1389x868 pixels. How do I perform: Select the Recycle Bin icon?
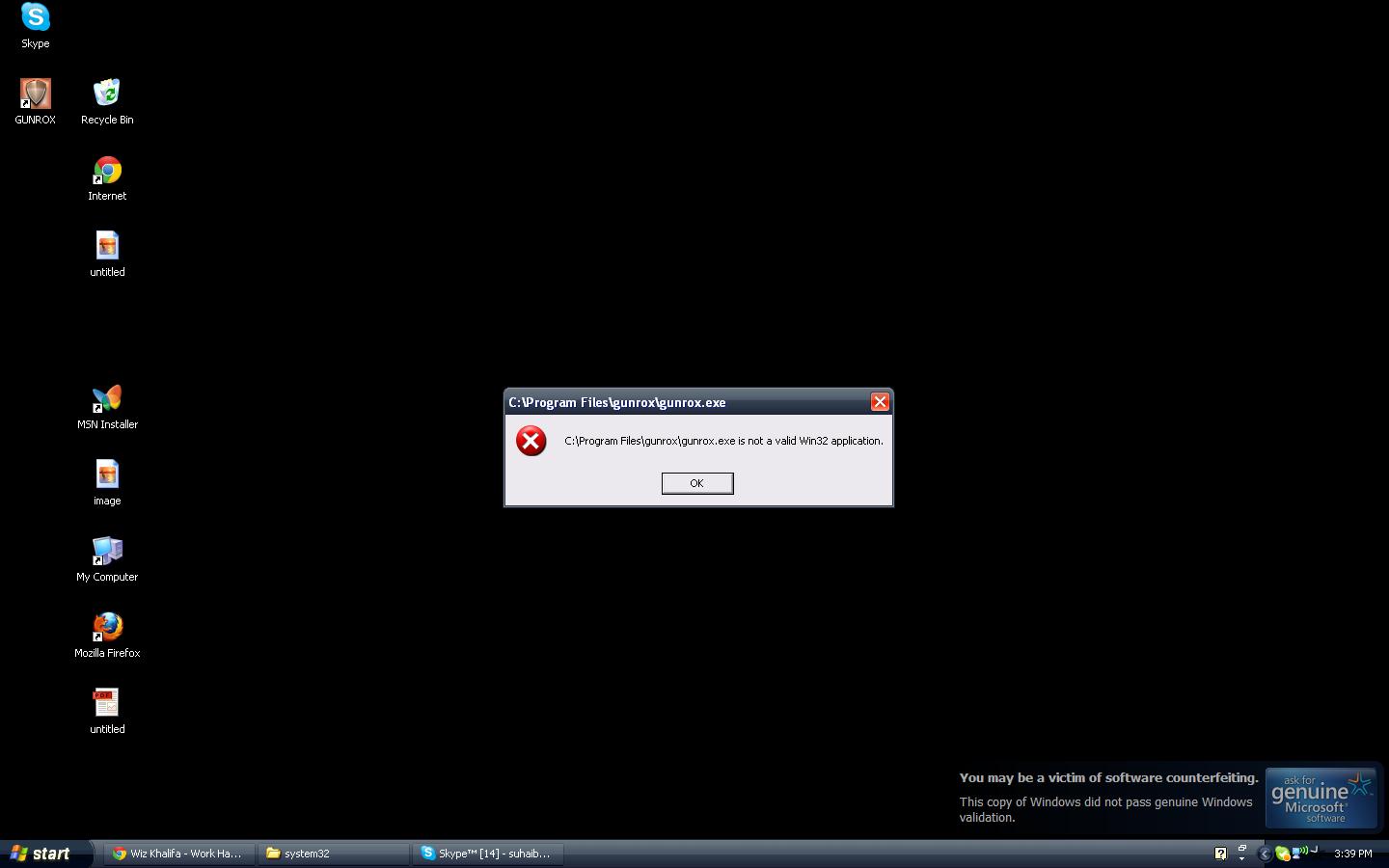107,95
